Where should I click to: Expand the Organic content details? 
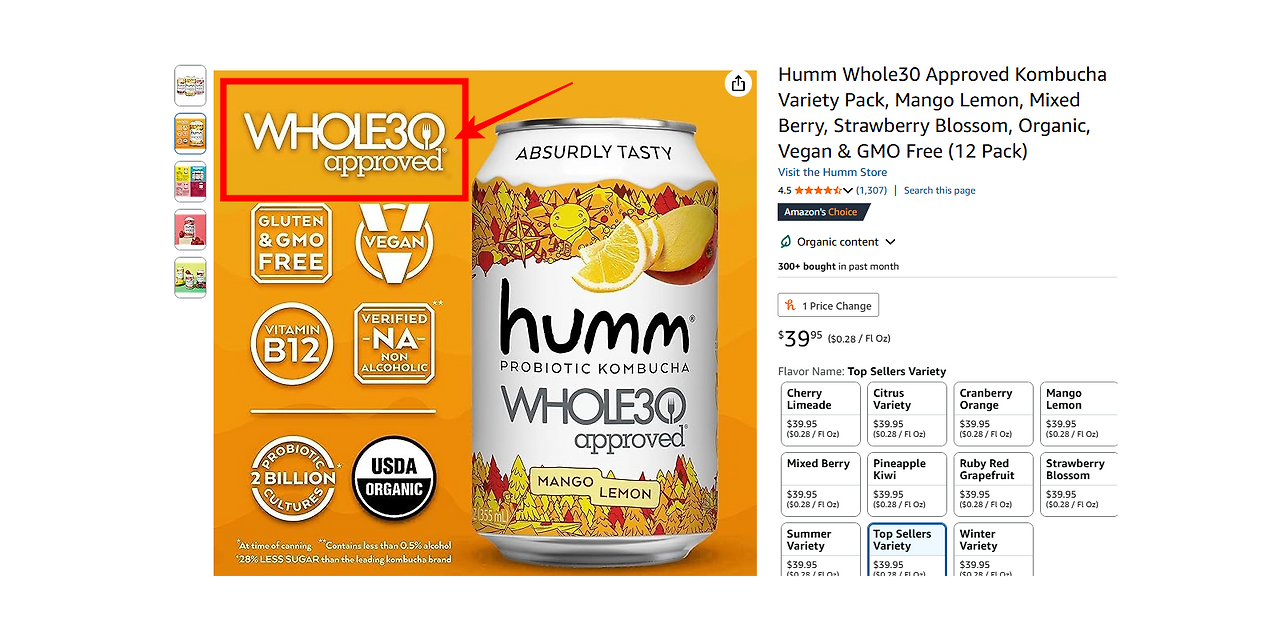tap(890, 242)
